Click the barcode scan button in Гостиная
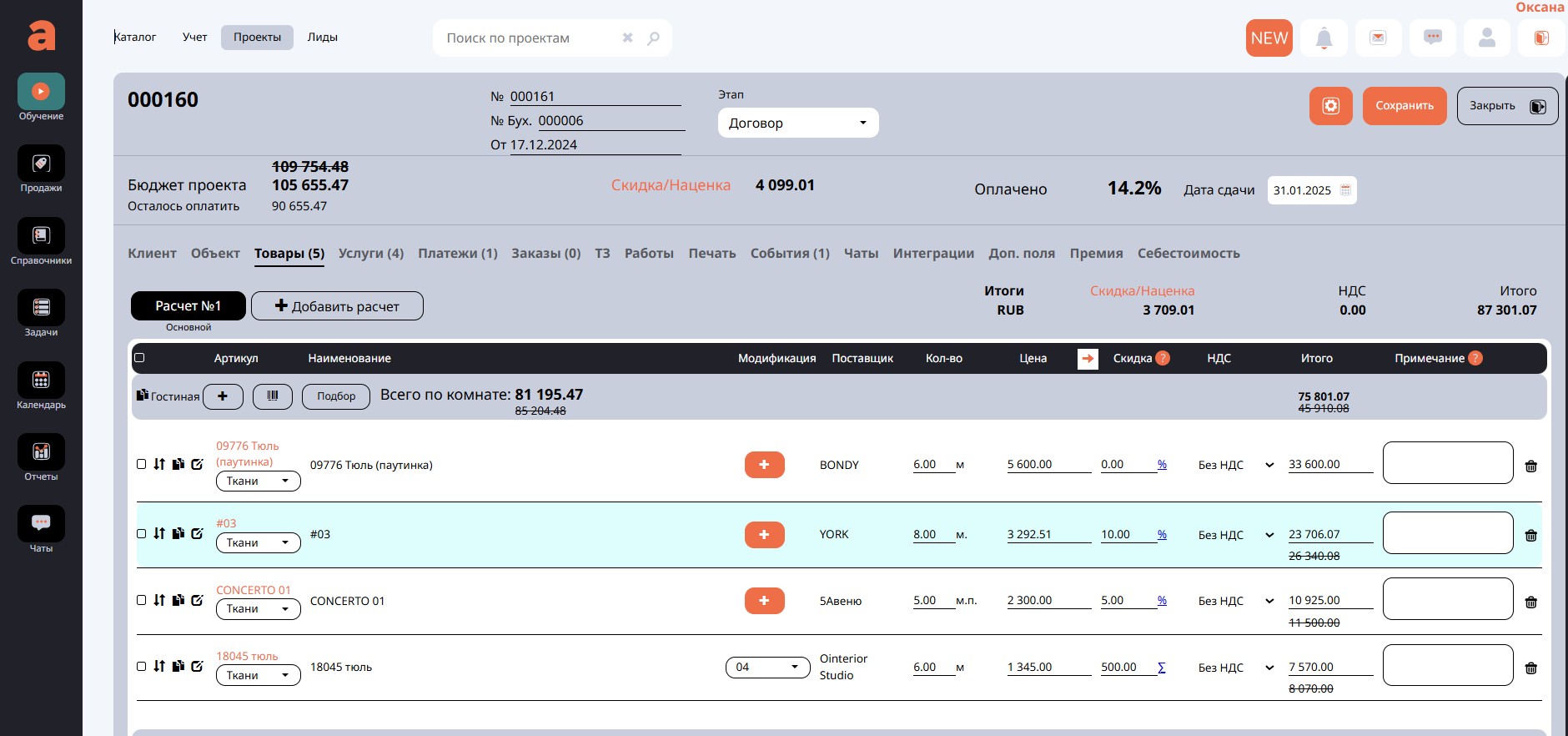The image size is (1568, 736). point(272,396)
